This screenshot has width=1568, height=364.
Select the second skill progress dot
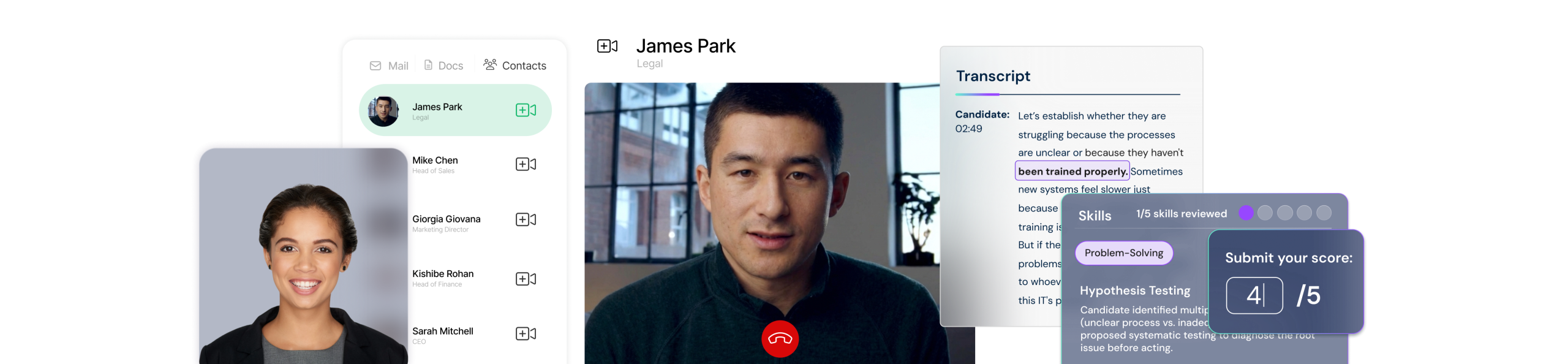point(1265,213)
